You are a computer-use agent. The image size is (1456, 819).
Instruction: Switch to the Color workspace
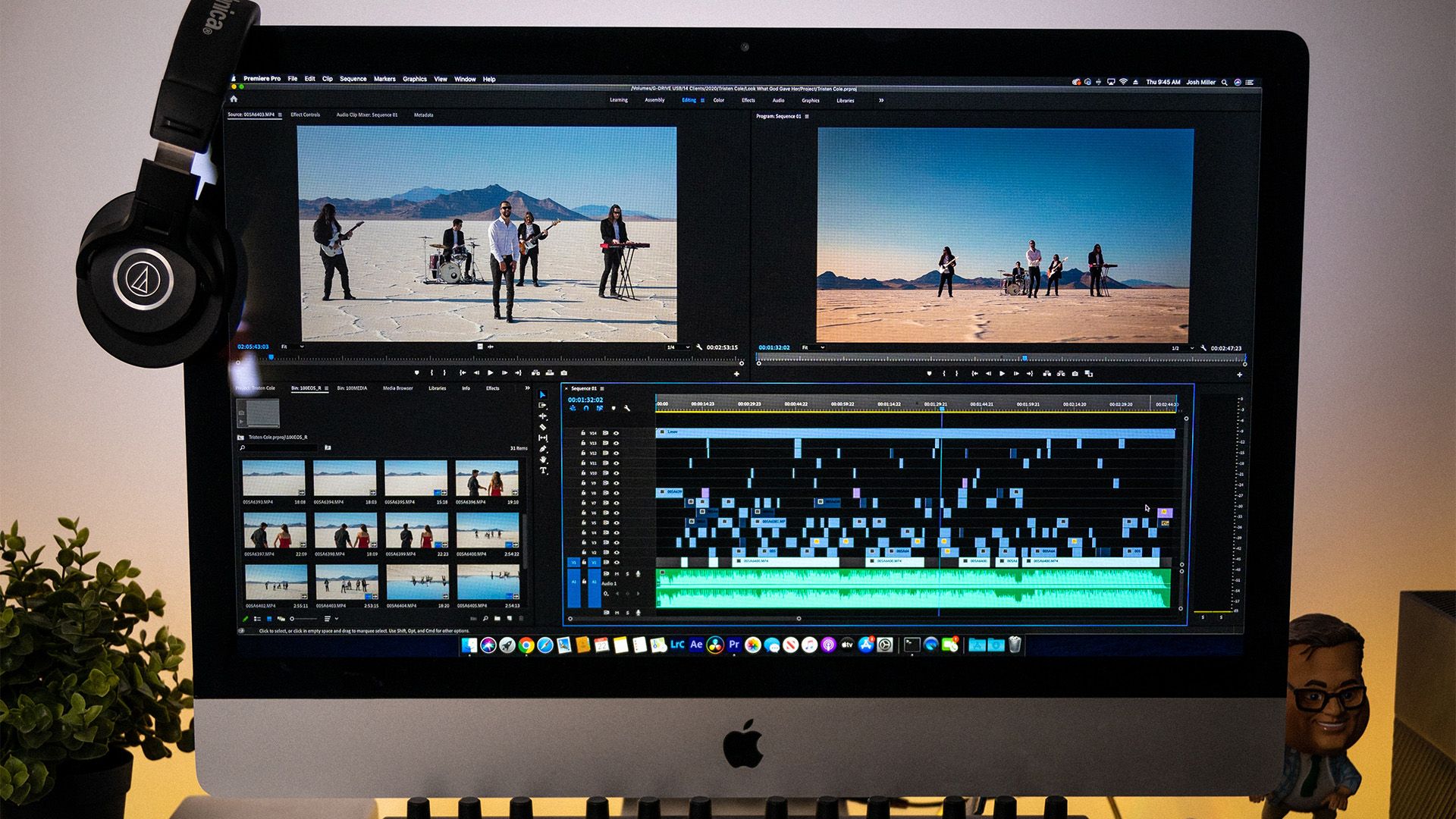(x=718, y=100)
